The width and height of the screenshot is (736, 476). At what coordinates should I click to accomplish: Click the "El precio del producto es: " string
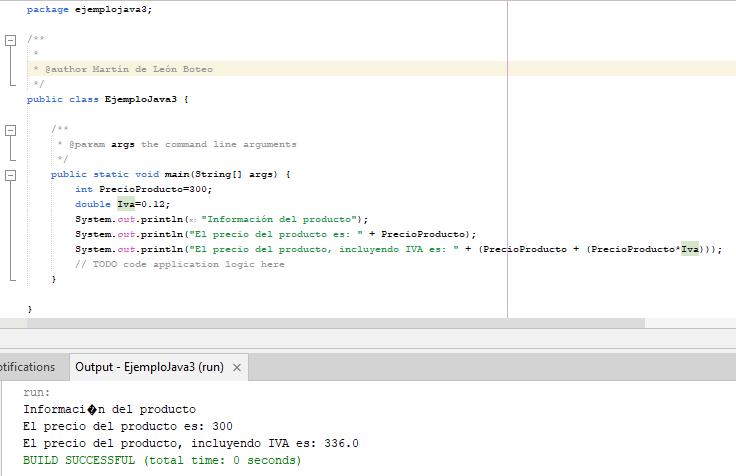click(276, 234)
